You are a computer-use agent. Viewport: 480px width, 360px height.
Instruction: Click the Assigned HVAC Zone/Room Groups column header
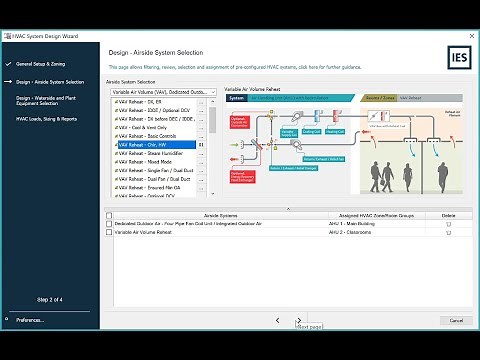[377, 216]
